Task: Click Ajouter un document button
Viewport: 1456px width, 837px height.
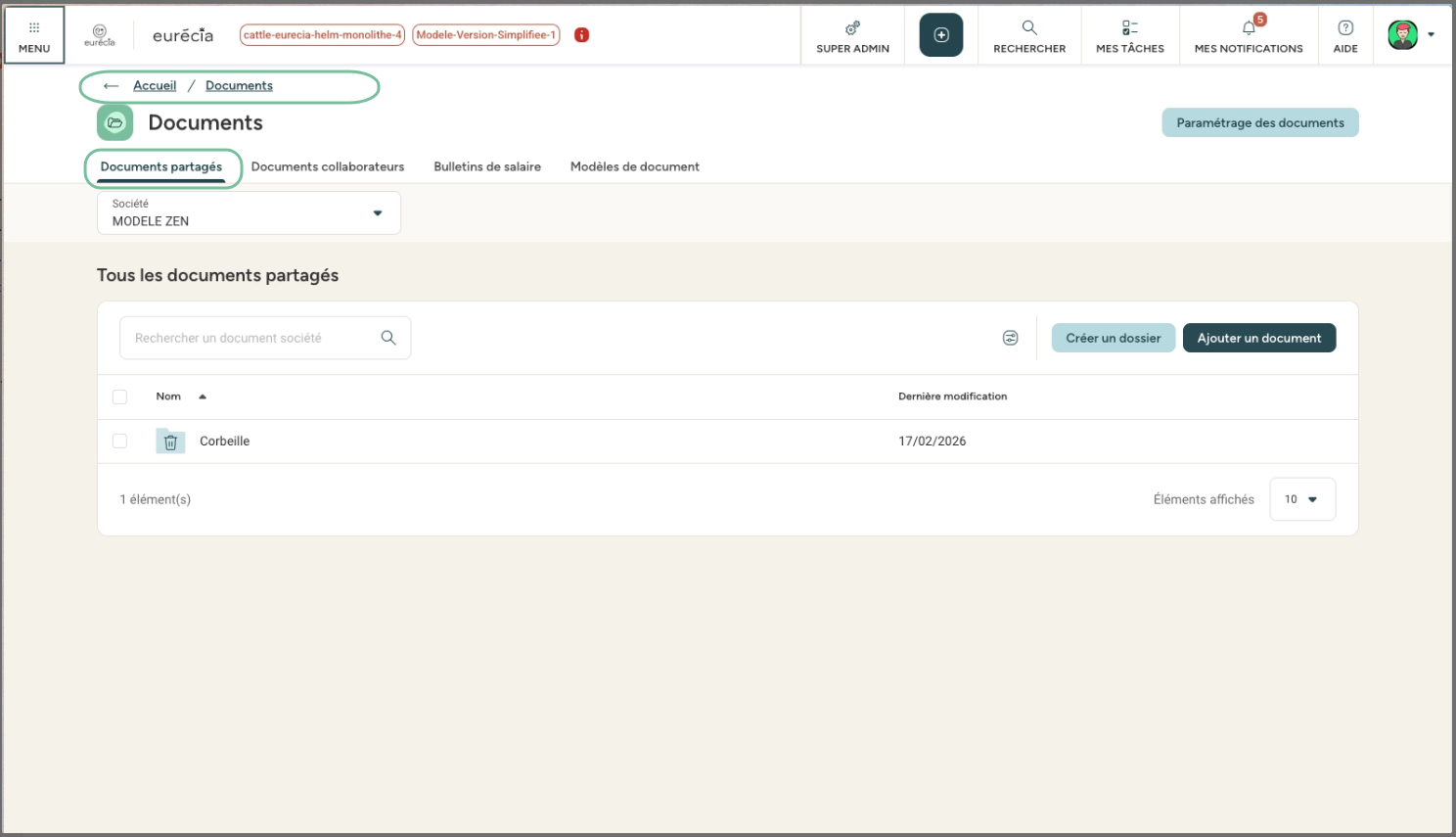Action: pos(1258,338)
